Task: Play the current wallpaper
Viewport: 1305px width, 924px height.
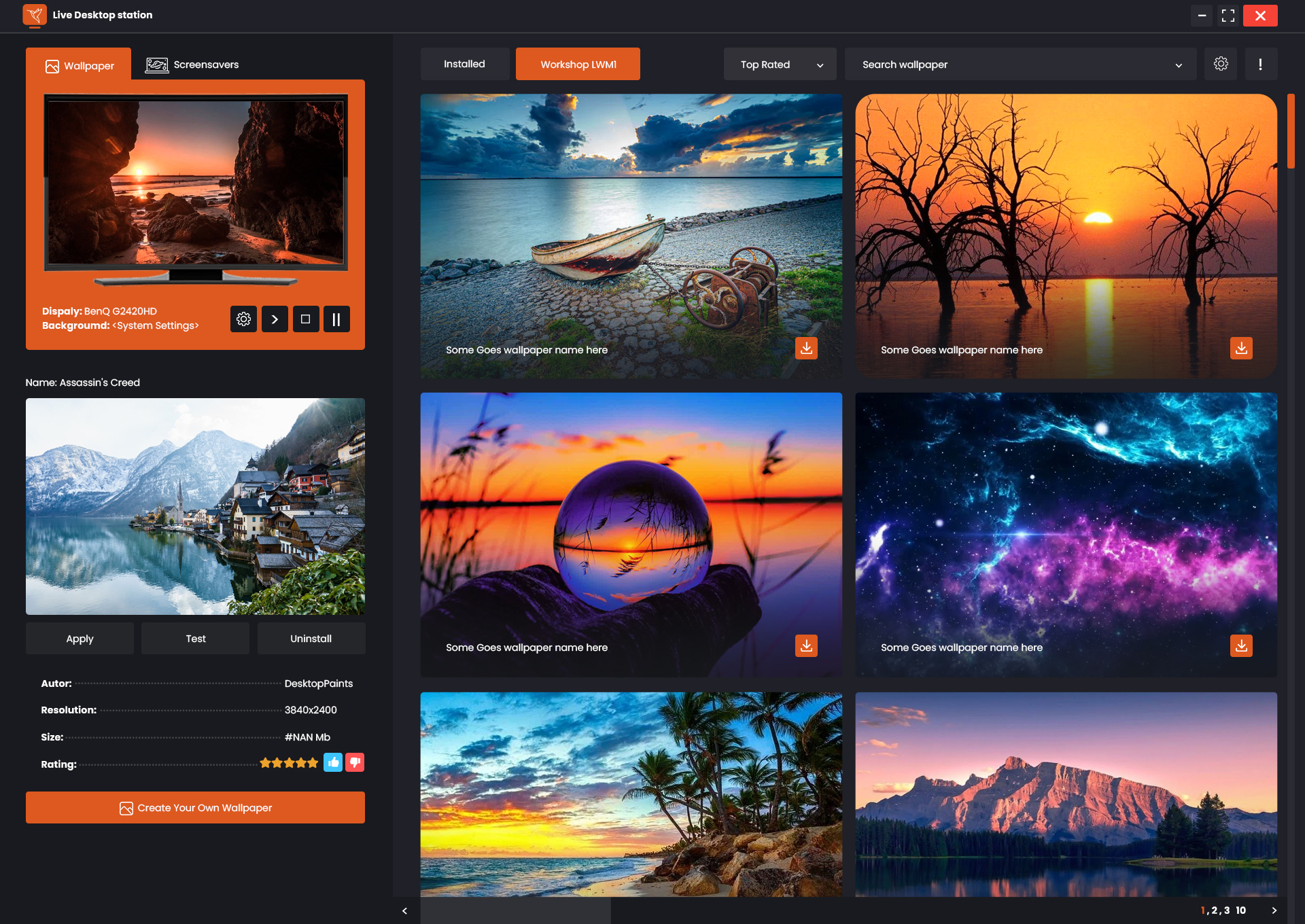Action: [x=275, y=319]
